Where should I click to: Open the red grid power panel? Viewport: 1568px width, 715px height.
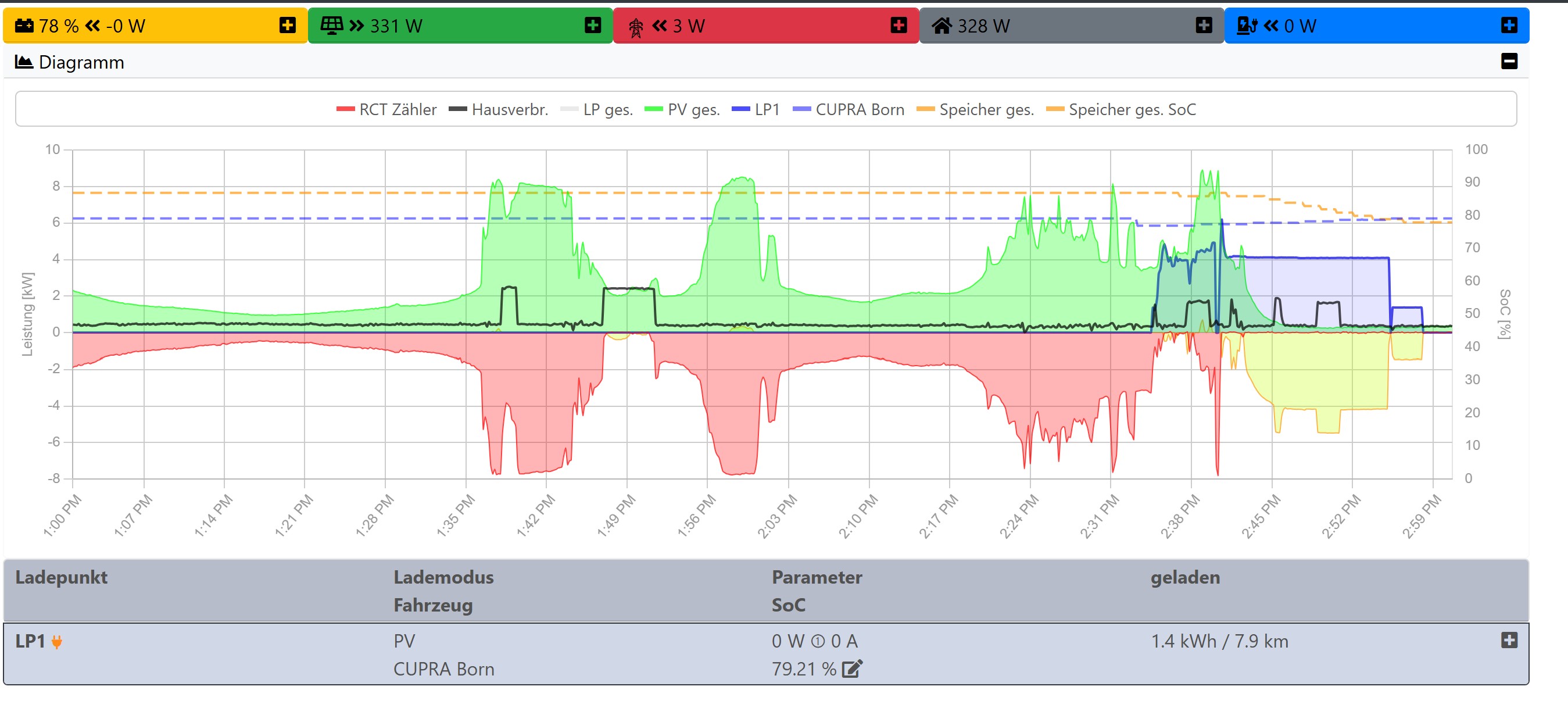(x=898, y=26)
